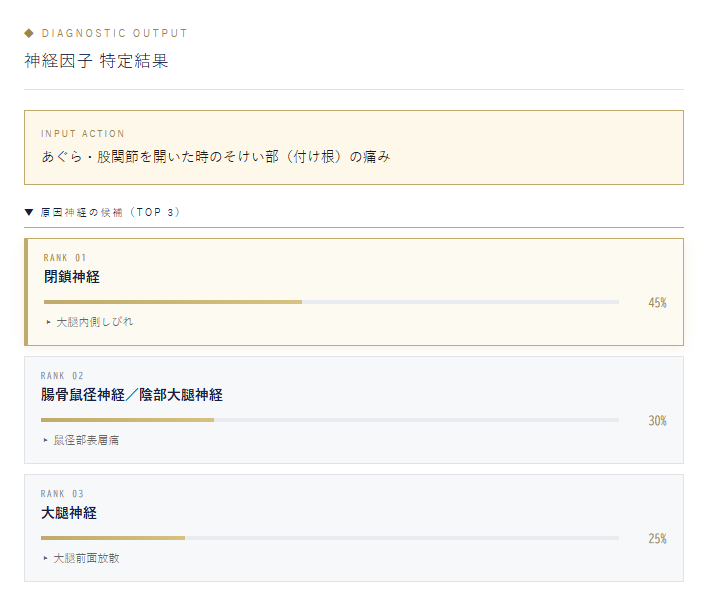This screenshot has height=594, width=709.
Task: Click the 大腿前面放散 symptom text
Action: 86,558
